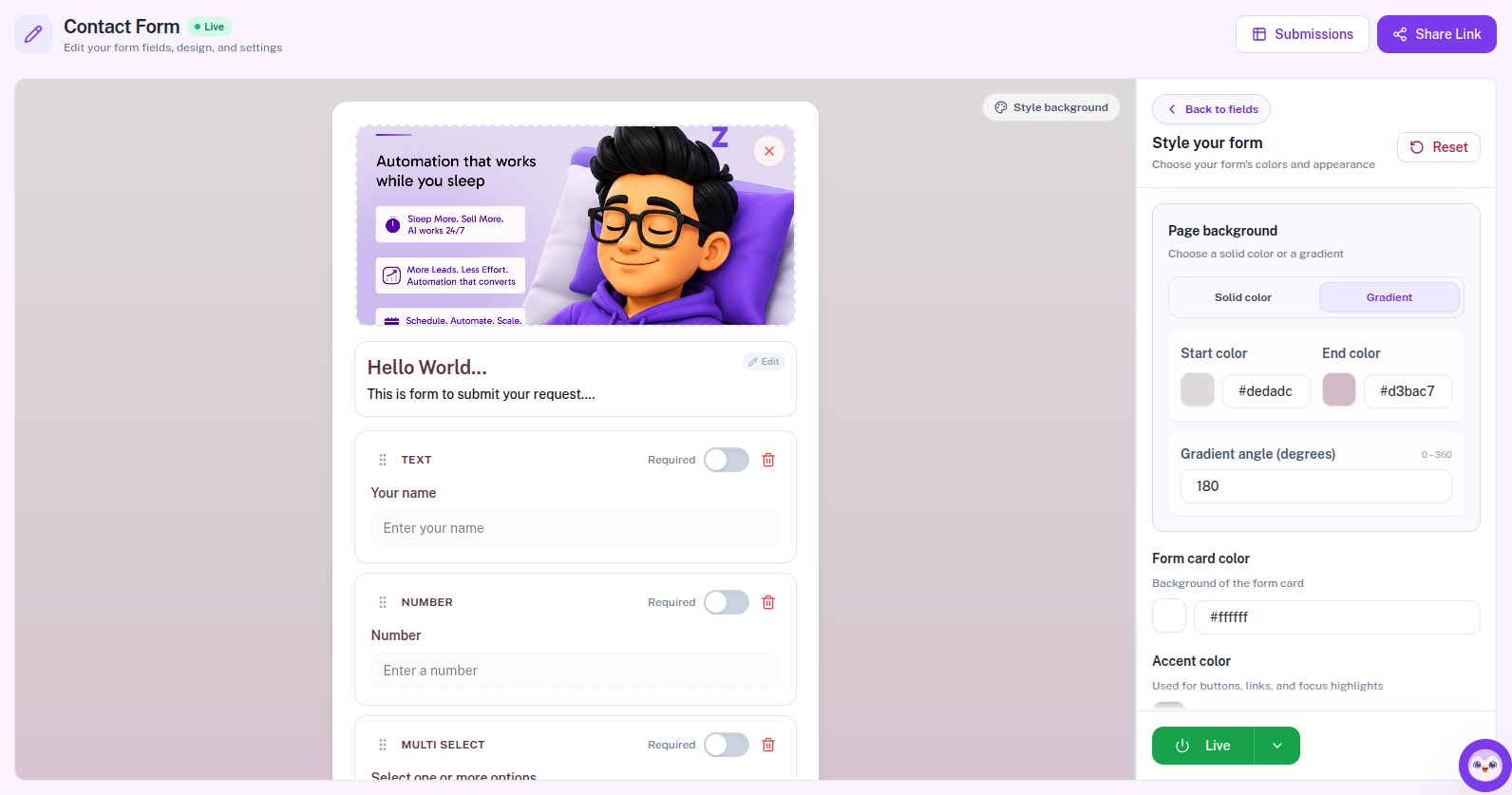The width and height of the screenshot is (1512, 795).
Task: Click the Gradient angle input showing 180
Action: point(1316,486)
